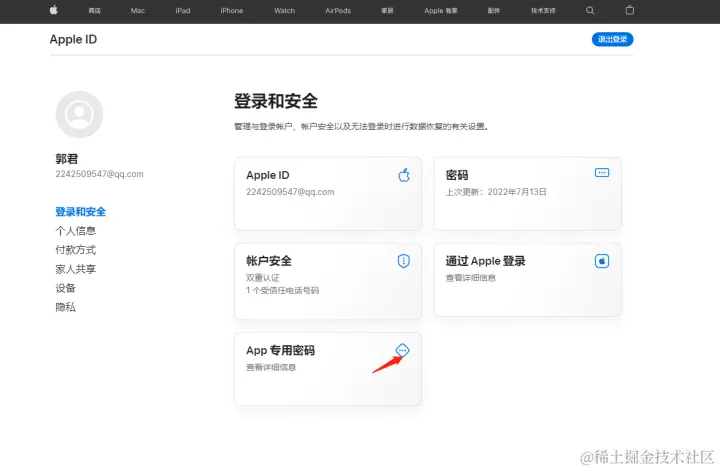Click the 帐户安全 shield icon

tap(404, 261)
